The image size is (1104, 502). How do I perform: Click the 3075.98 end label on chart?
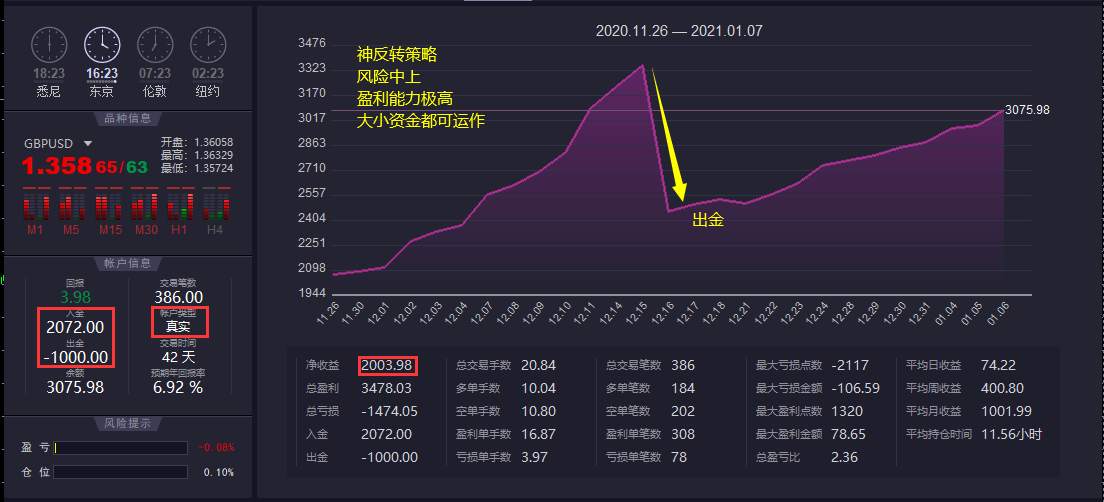click(1027, 110)
